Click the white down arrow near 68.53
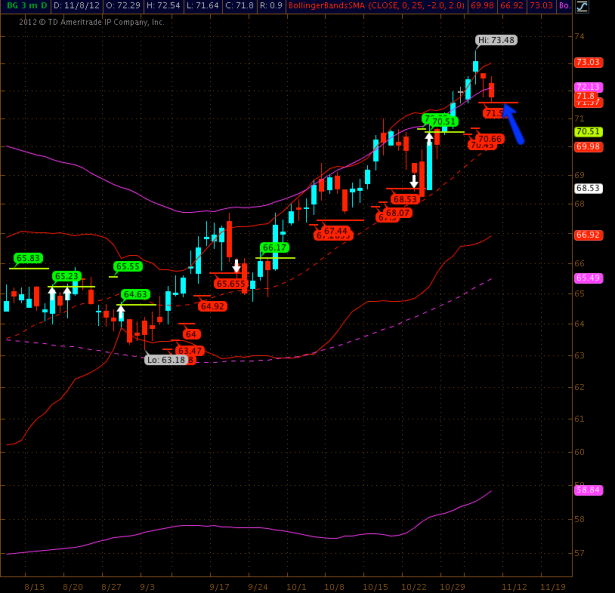Screen dimensions: 615x593 tap(414, 181)
